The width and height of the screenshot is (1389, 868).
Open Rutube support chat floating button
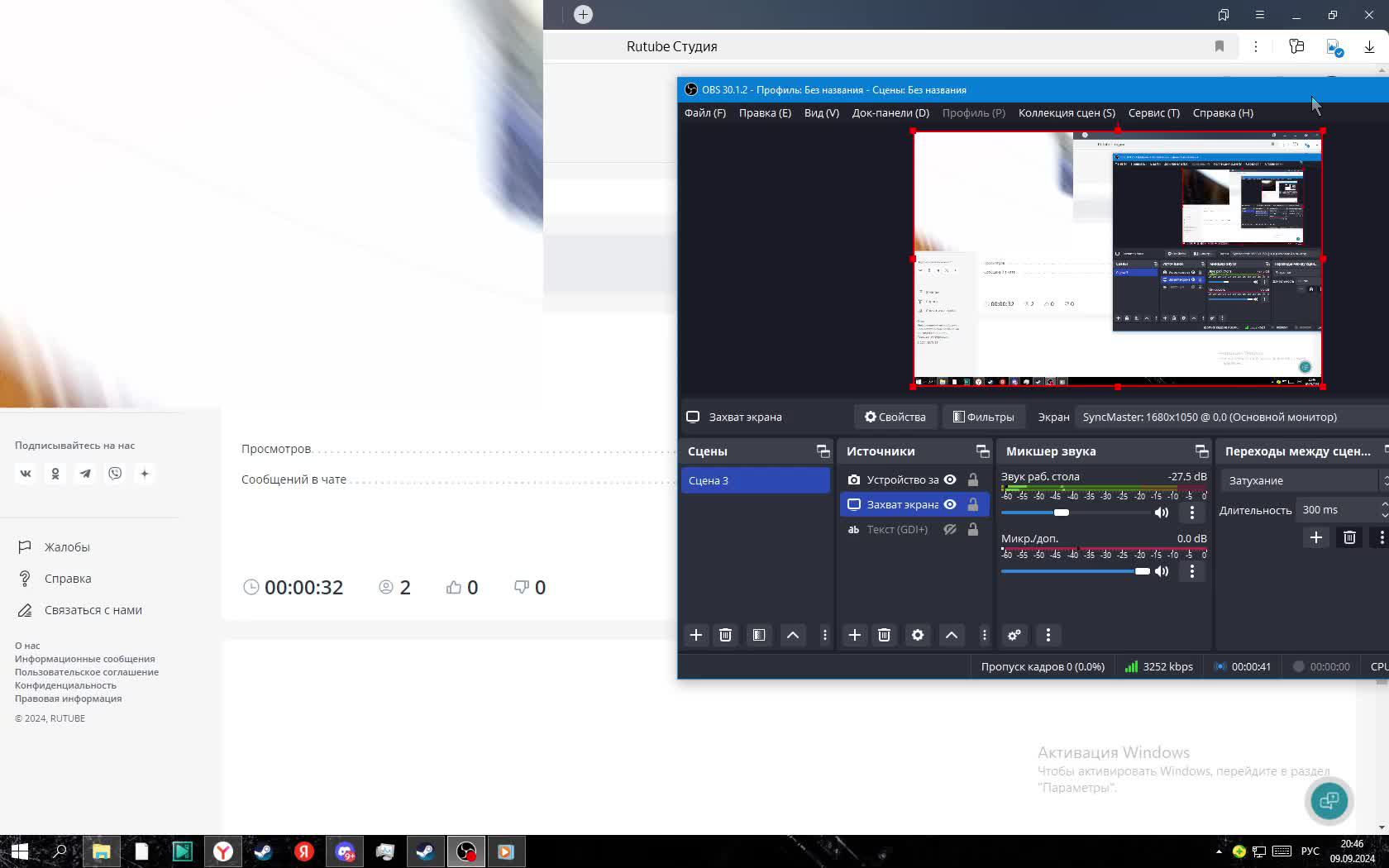point(1329,800)
